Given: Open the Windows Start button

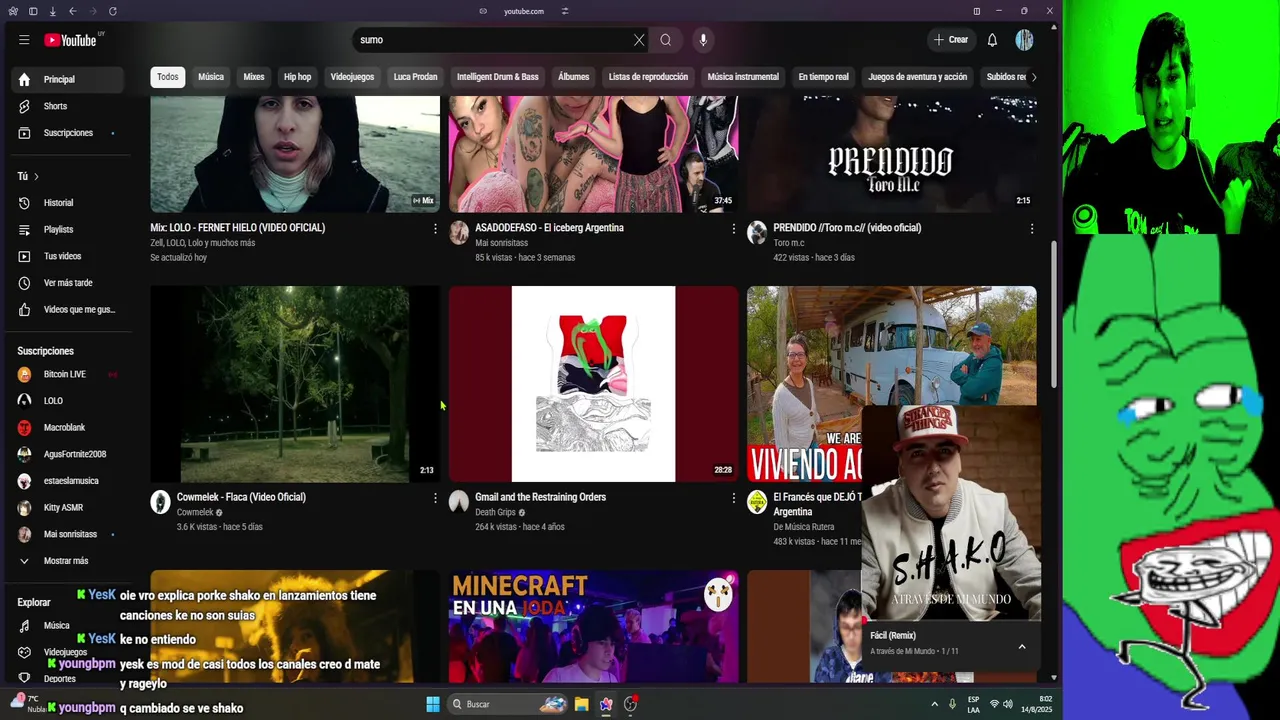Looking at the screenshot, I should click(433, 704).
